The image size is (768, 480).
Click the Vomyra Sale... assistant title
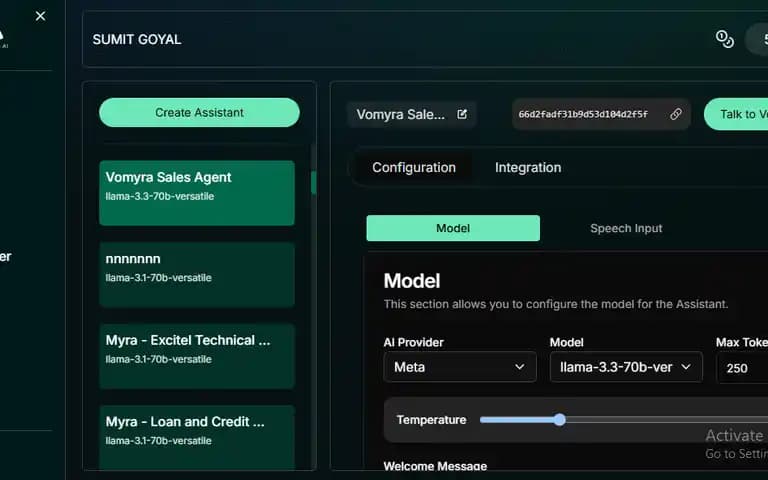point(401,115)
